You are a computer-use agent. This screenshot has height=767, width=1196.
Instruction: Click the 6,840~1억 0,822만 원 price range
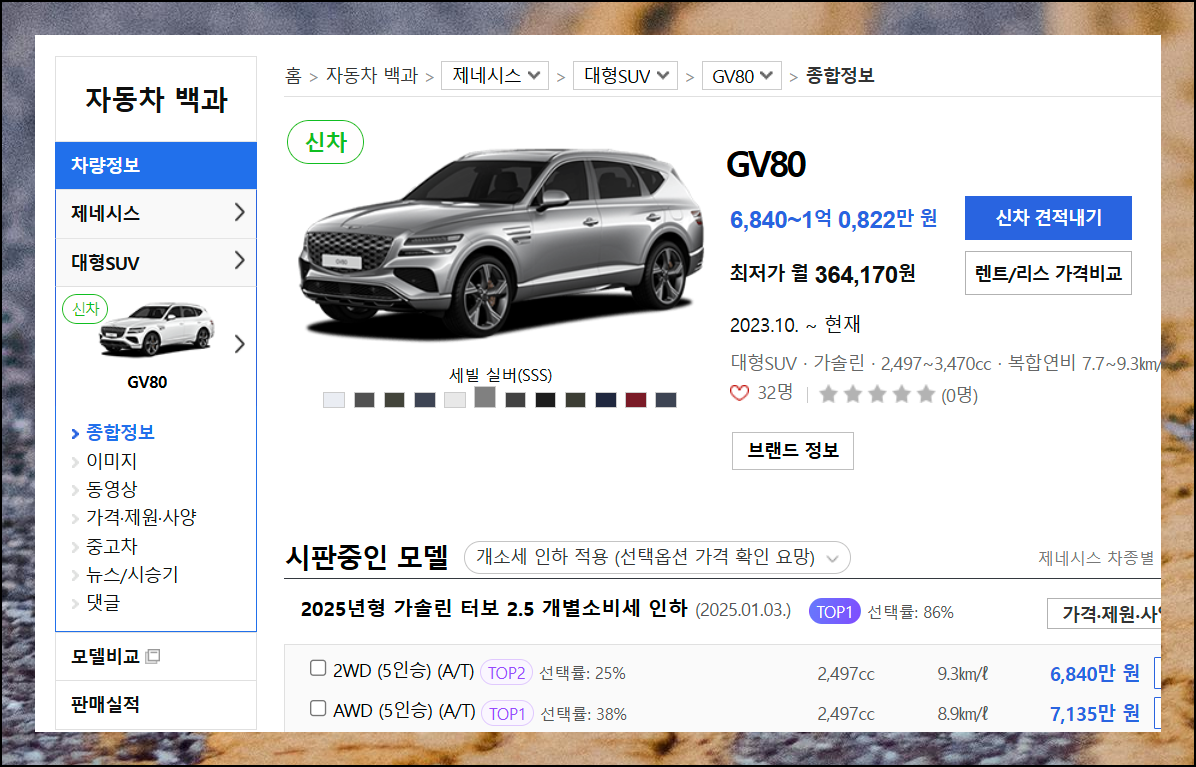tap(833, 219)
